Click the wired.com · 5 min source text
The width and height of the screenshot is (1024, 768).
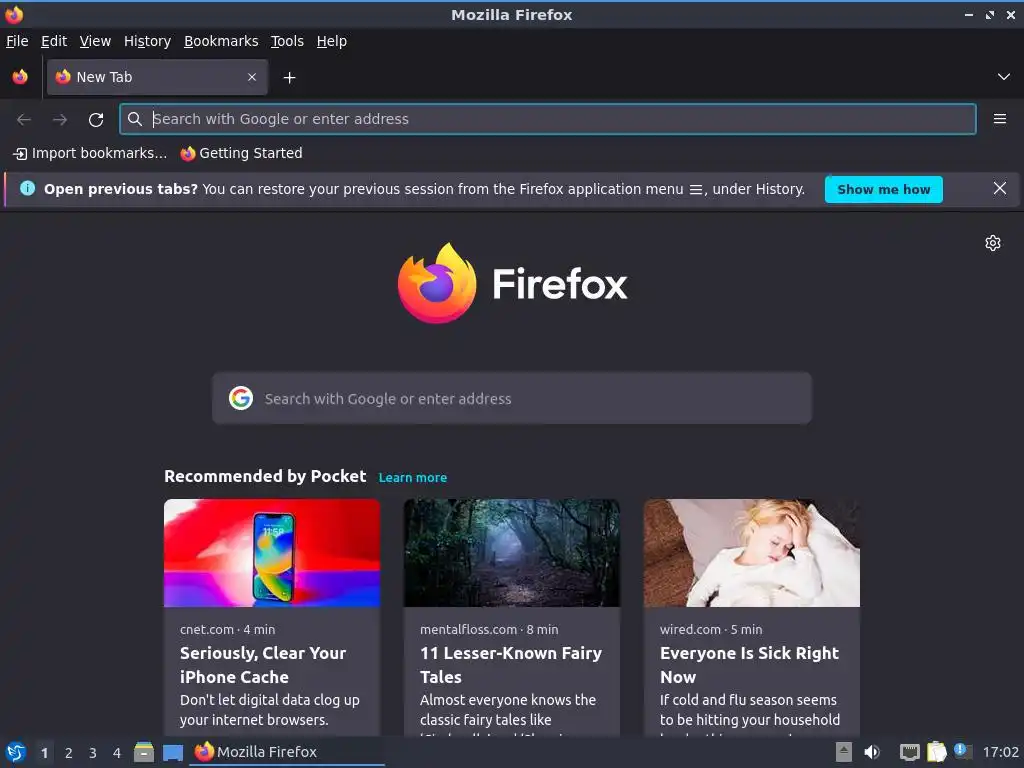(711, 630)
